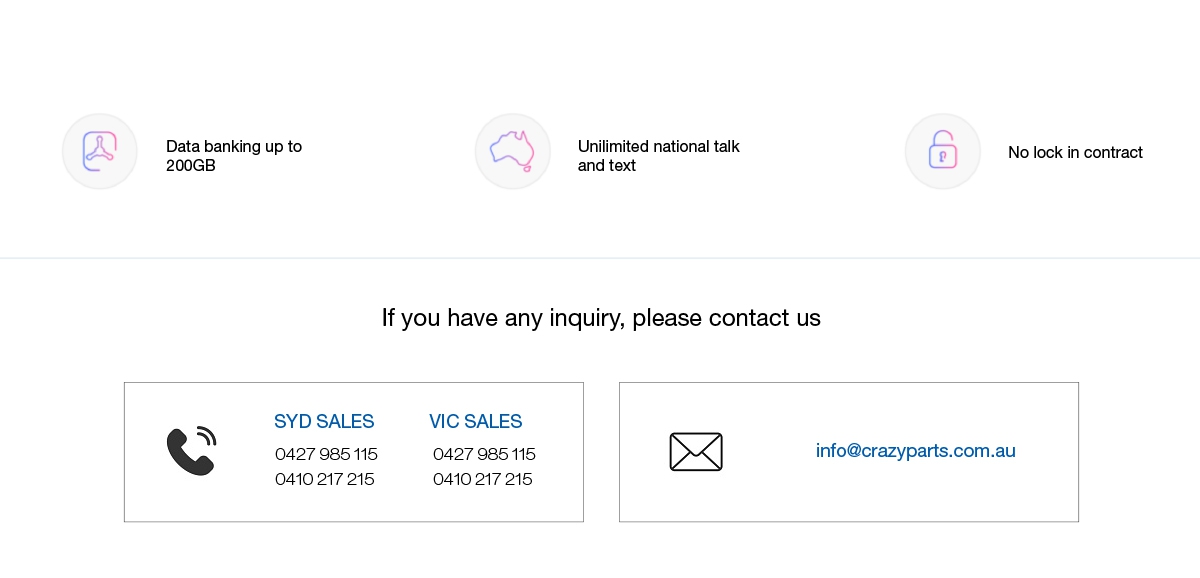Call VIC number 0410 217 215
Viewport: 1200px width, 578px height.
tap(483, 479)
